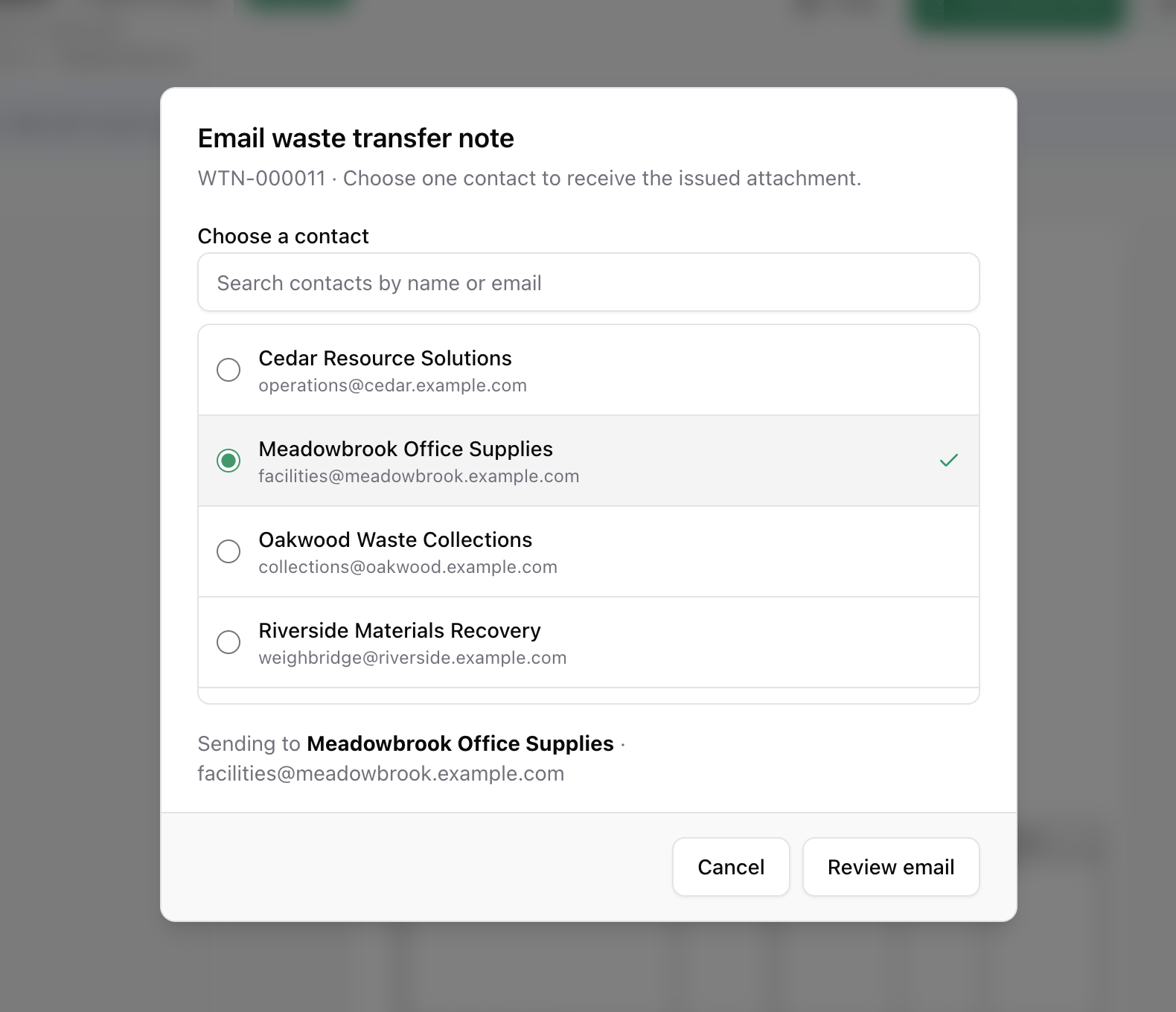Select the Meadowbrook Office Supplies radio button

[229, 461]
